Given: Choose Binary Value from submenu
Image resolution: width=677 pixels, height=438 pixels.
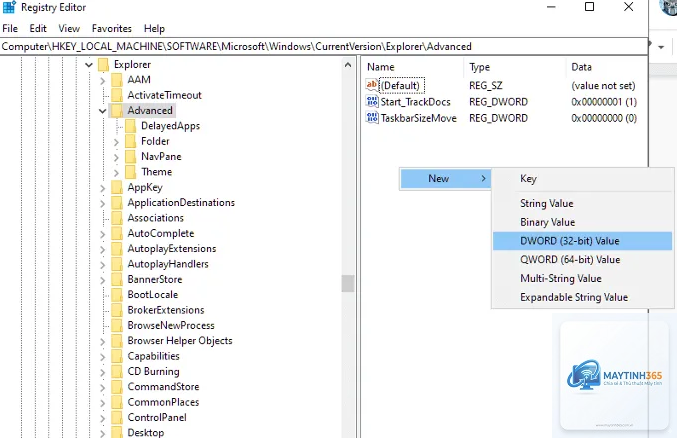Looking at the screenshot, I should 582,222.
